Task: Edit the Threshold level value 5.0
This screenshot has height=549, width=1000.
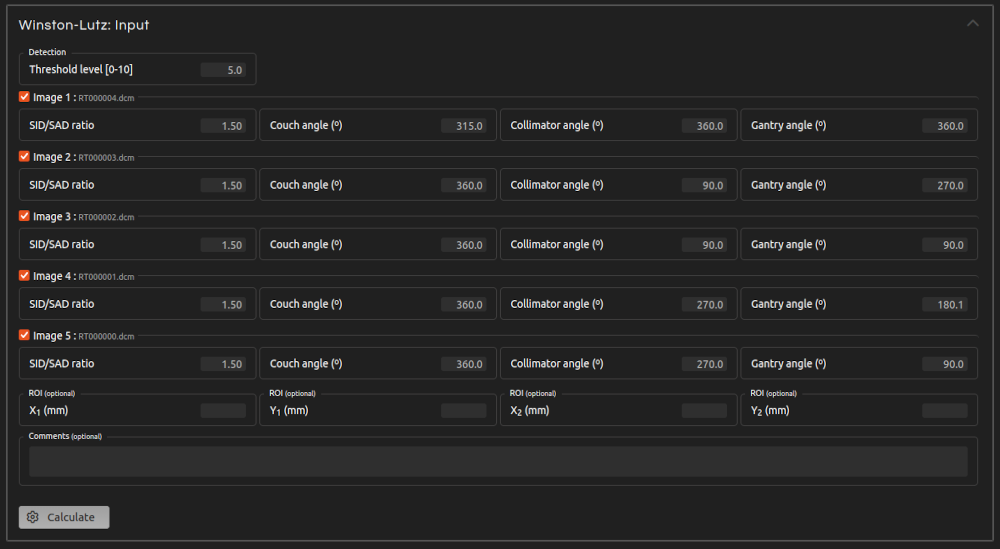Action: coord(223,70)
